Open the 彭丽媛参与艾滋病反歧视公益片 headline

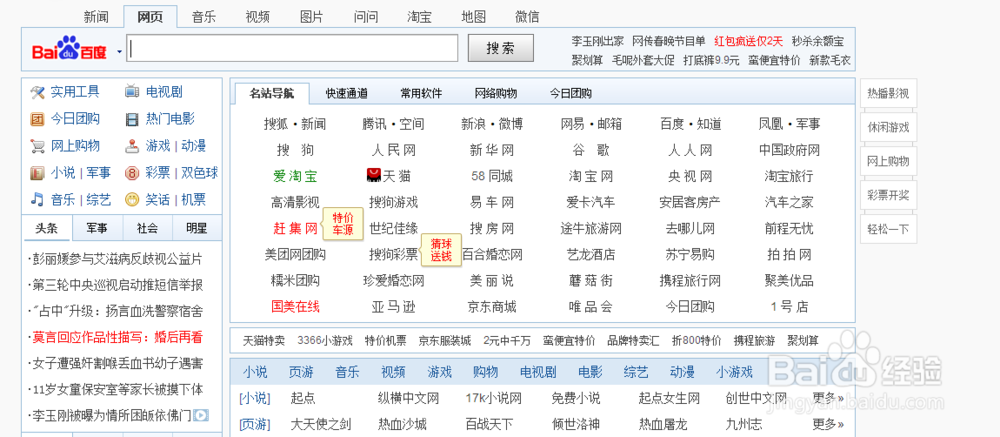[116, 259]
